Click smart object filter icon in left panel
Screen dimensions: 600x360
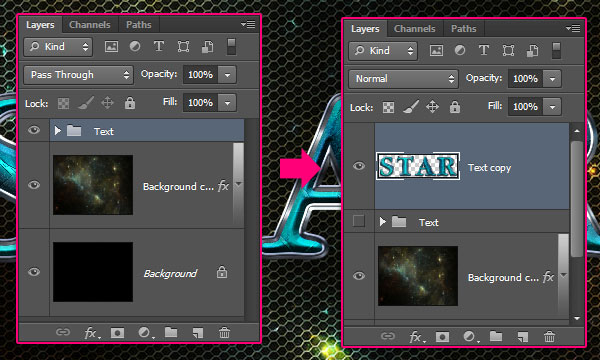coord(207,47)
